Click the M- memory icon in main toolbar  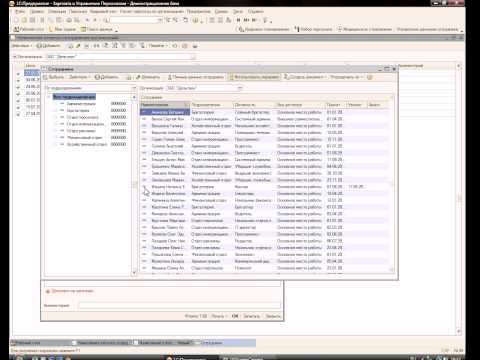[x=254, y=20]
